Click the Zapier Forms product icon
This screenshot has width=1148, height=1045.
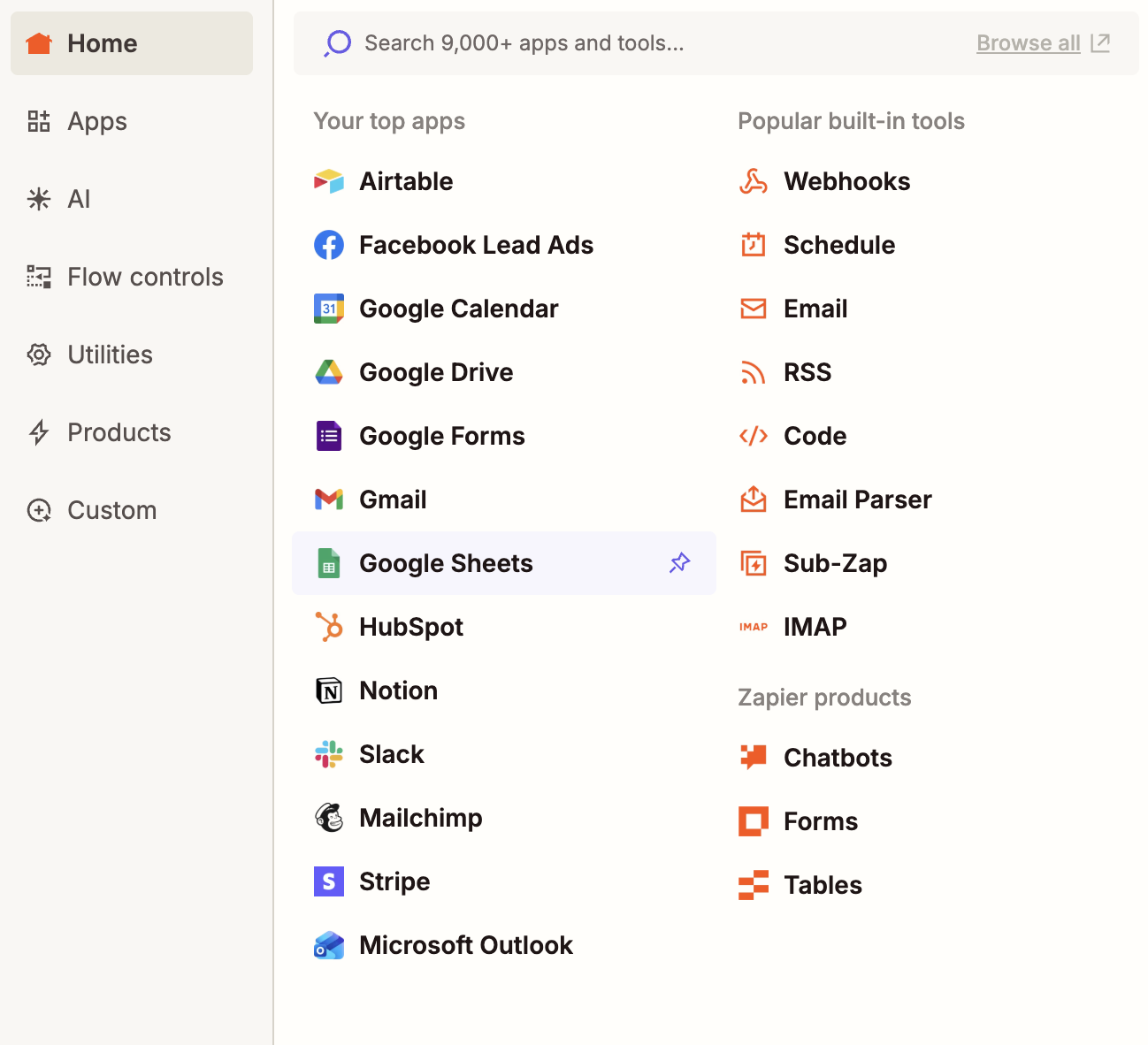(754, 821)
